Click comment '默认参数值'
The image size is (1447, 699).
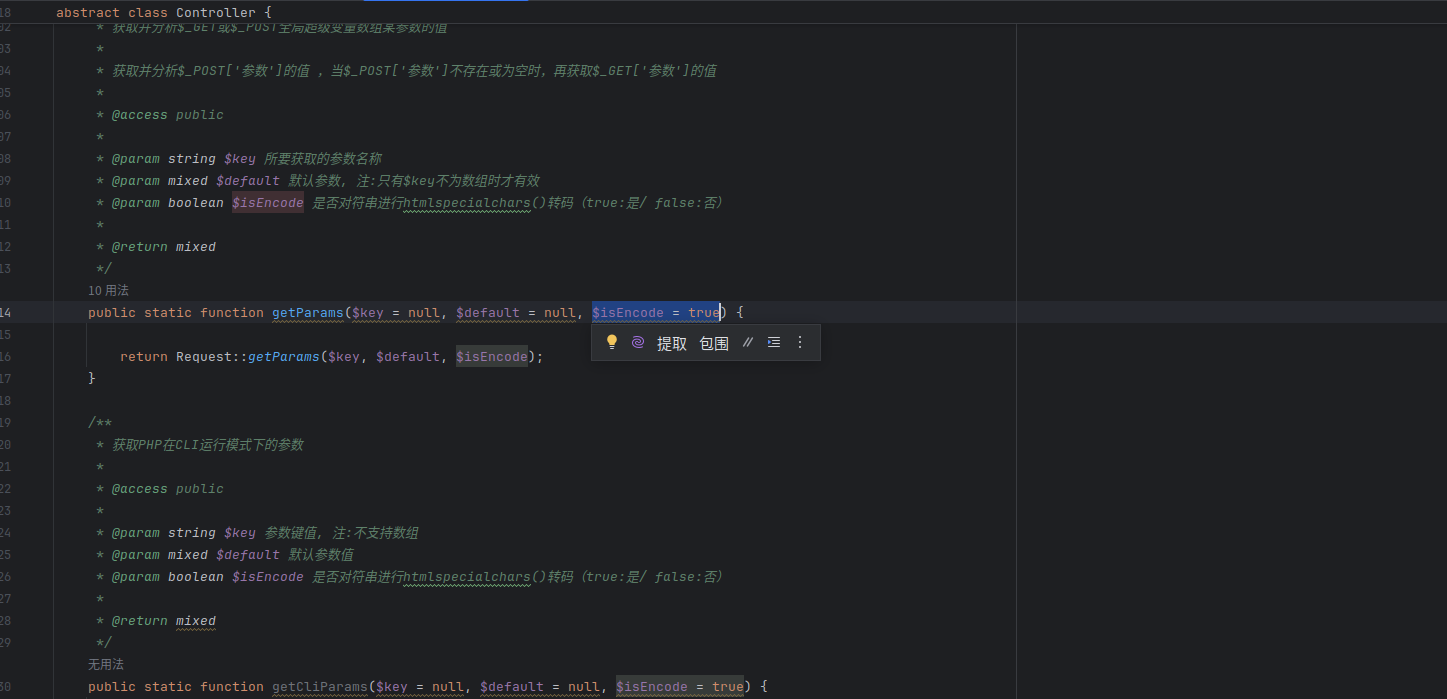click(321, 555)
